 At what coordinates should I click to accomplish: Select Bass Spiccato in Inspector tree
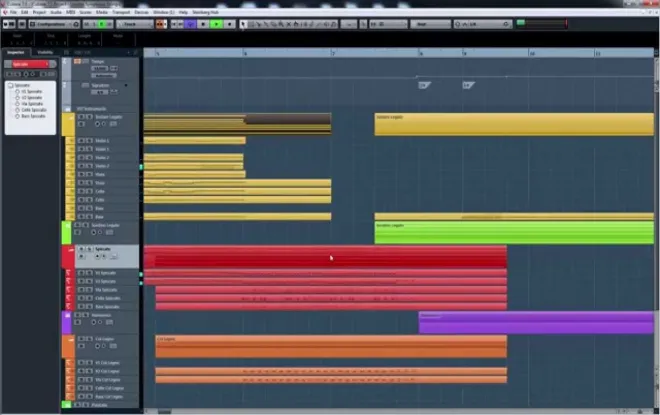click(33, 116)
